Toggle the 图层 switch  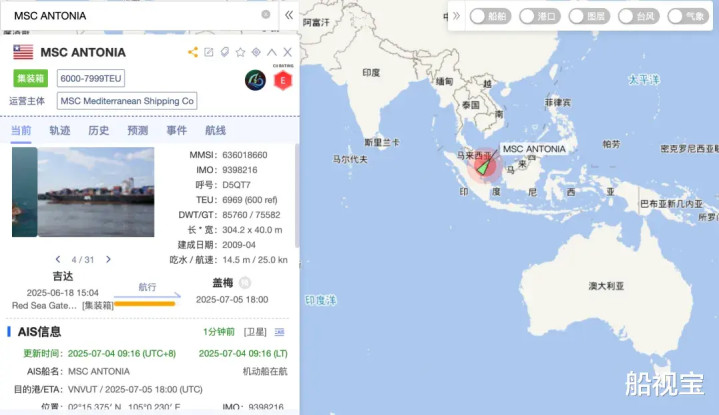point(589,16)
